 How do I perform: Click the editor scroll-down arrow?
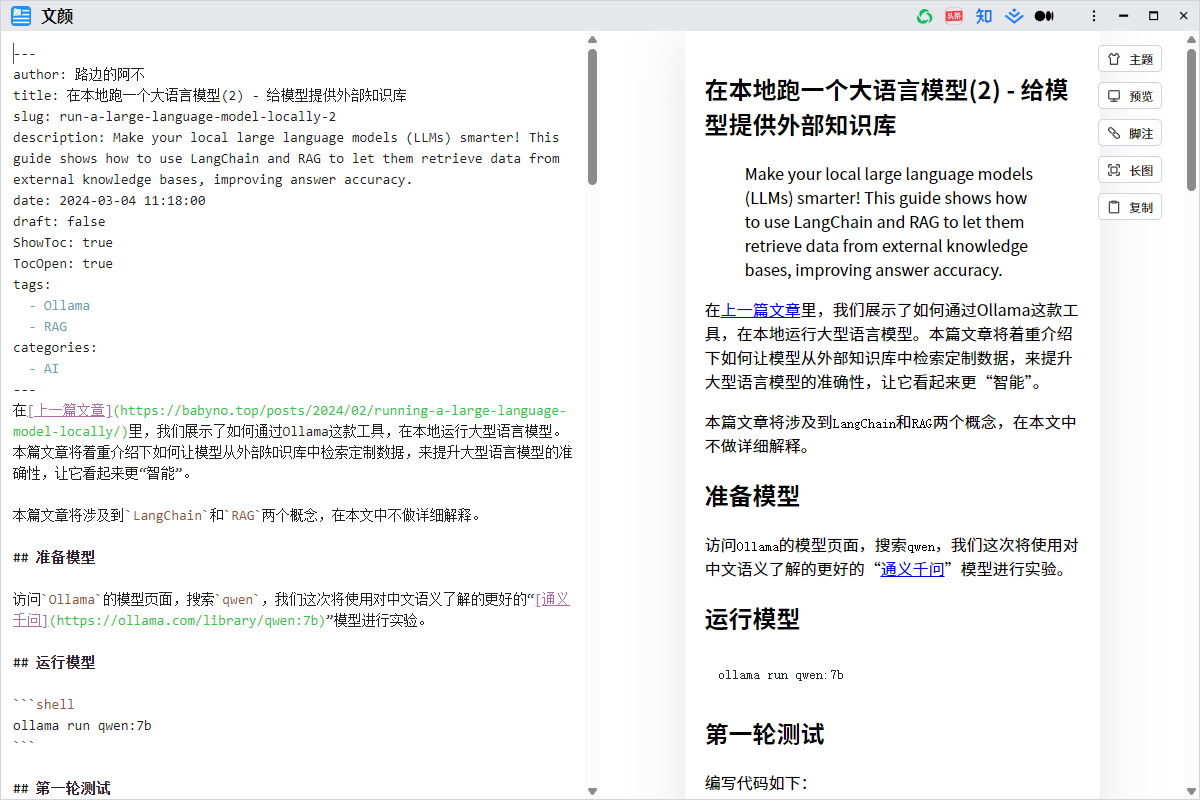click(x=592, y=789)
